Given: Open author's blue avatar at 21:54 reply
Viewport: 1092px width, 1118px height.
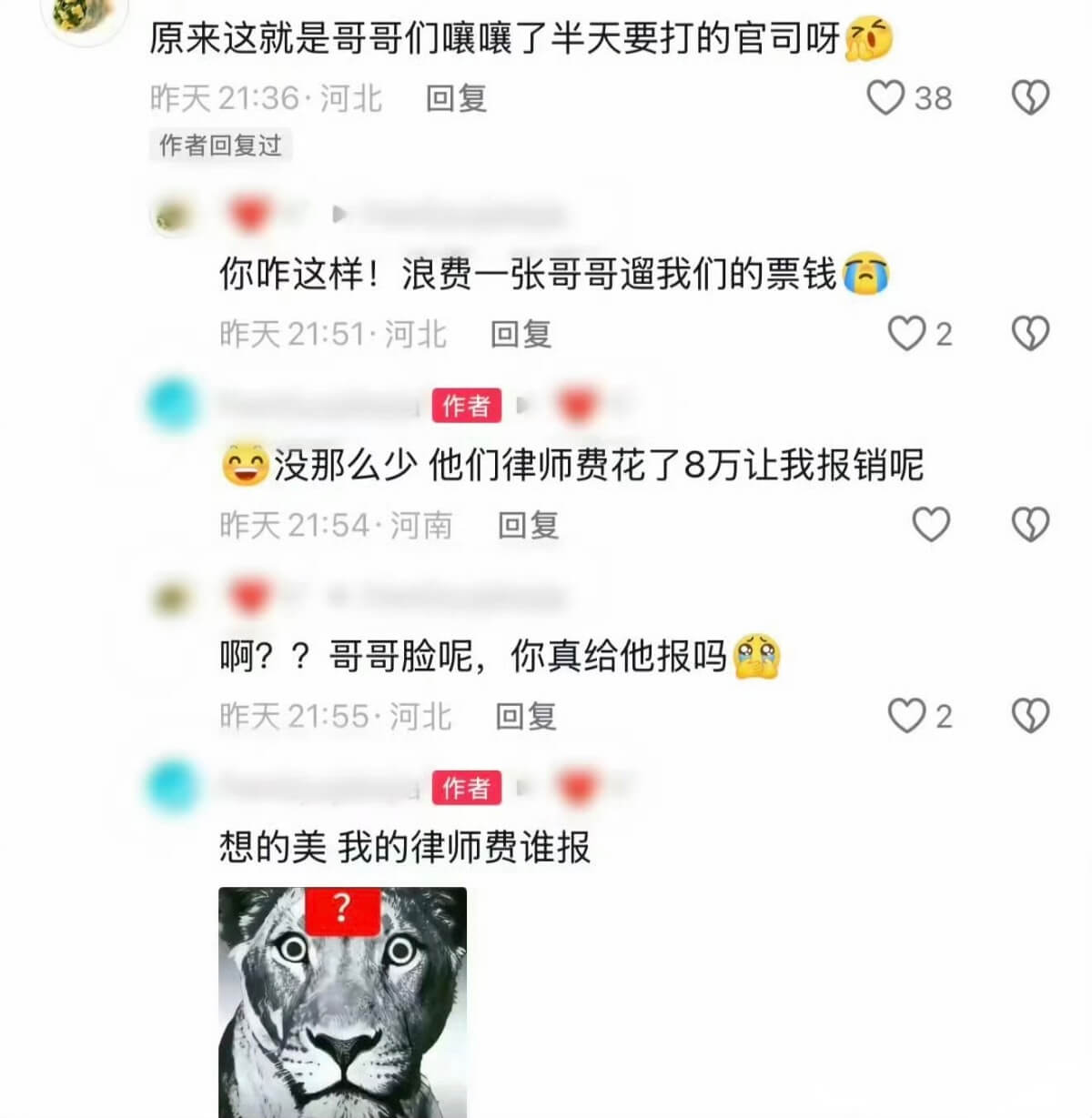Looking at the screenshot, I should (x=171, y=406).
